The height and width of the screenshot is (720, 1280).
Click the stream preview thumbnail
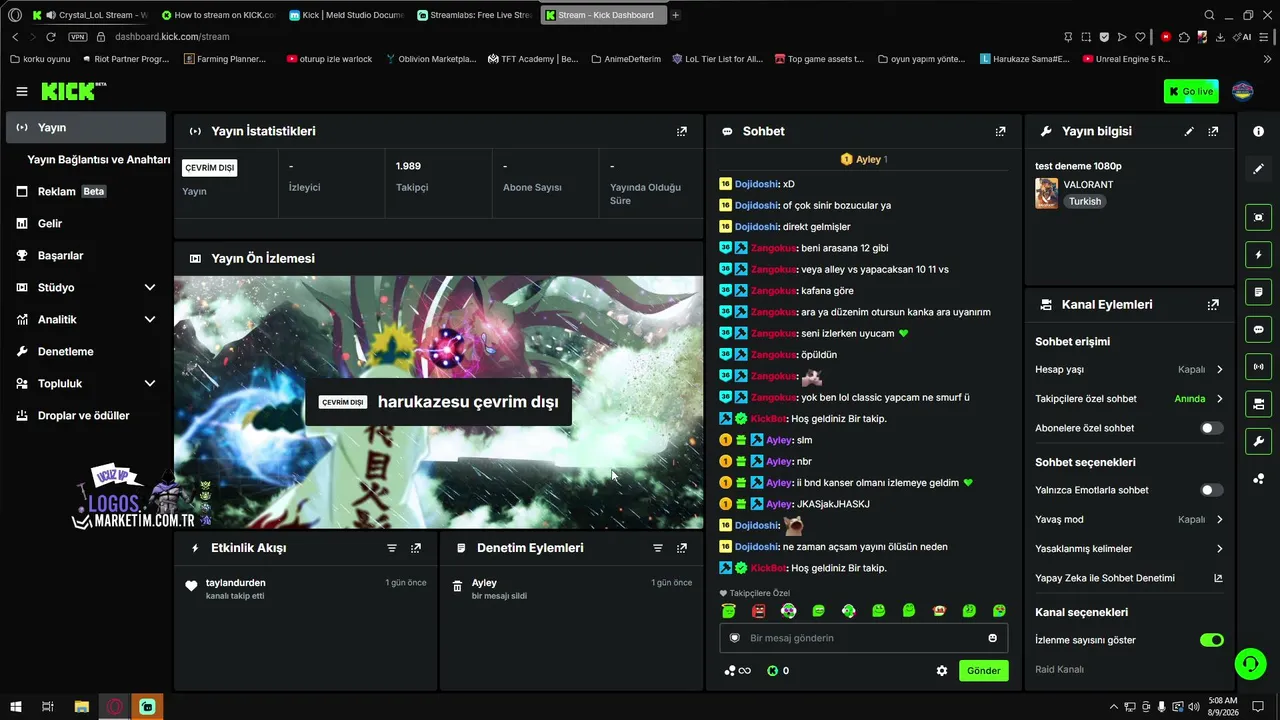point(438,402)
